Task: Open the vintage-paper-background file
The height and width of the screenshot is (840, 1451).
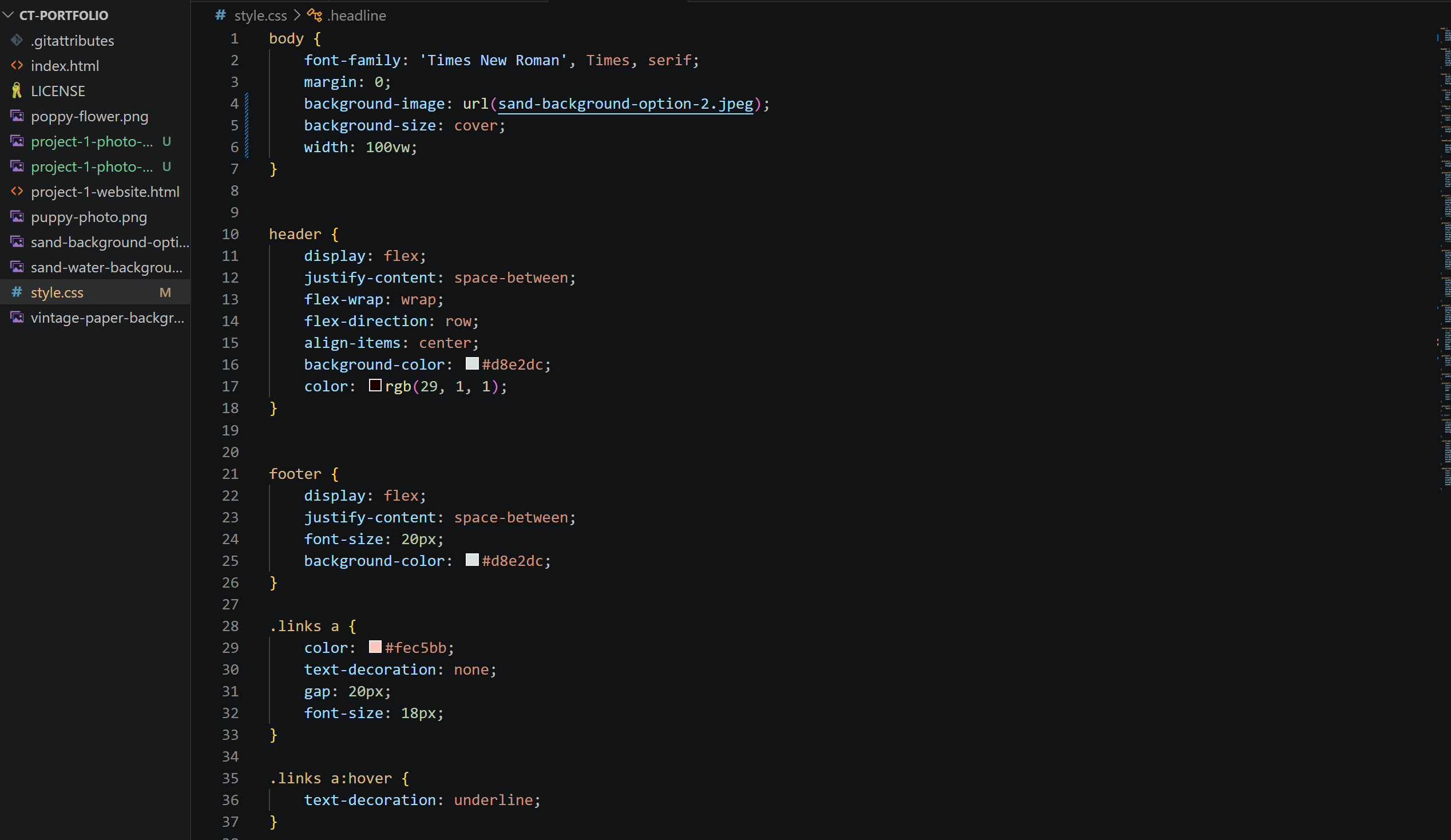Action: pyautogui.click(x=107, y=318)
